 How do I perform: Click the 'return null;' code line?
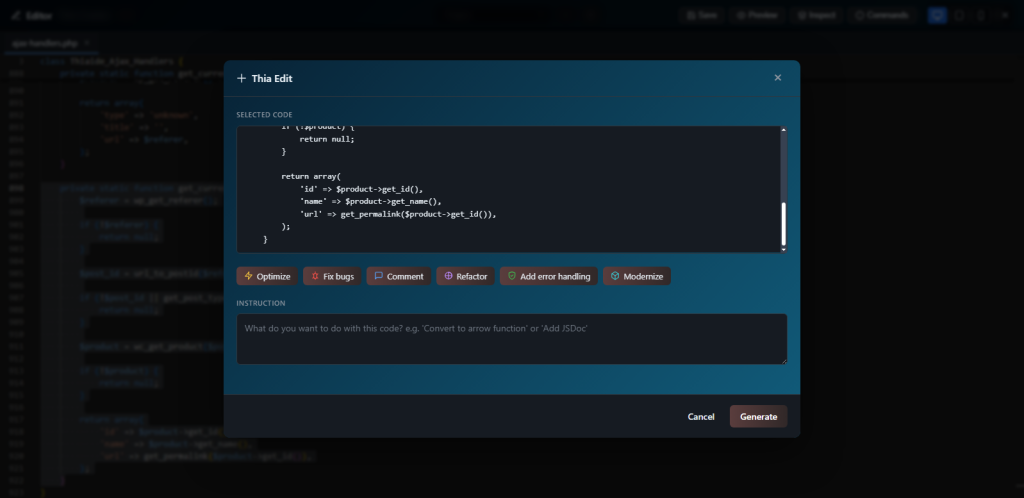click(327, 139)
